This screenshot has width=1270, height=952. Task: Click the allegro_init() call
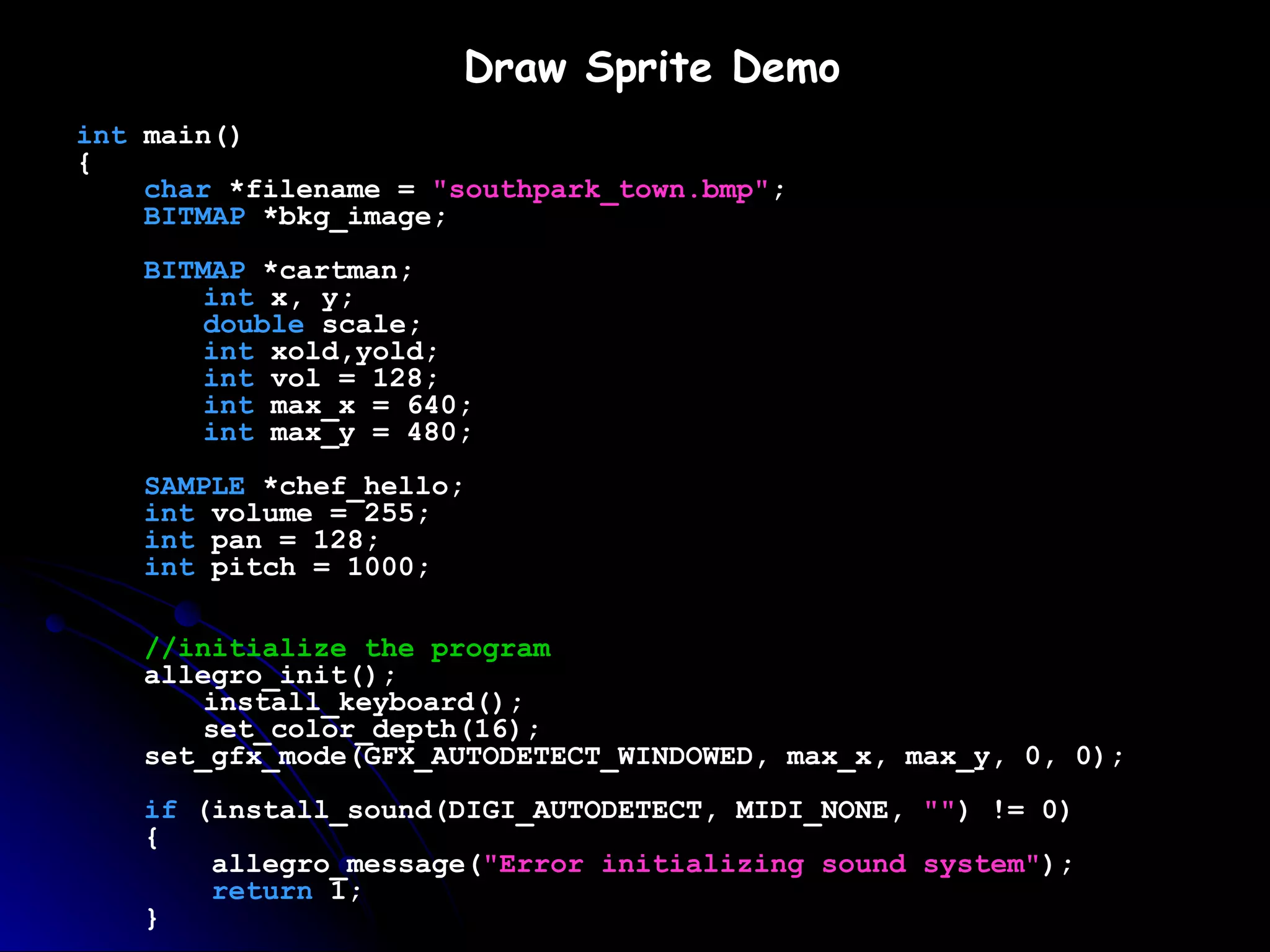269,676
